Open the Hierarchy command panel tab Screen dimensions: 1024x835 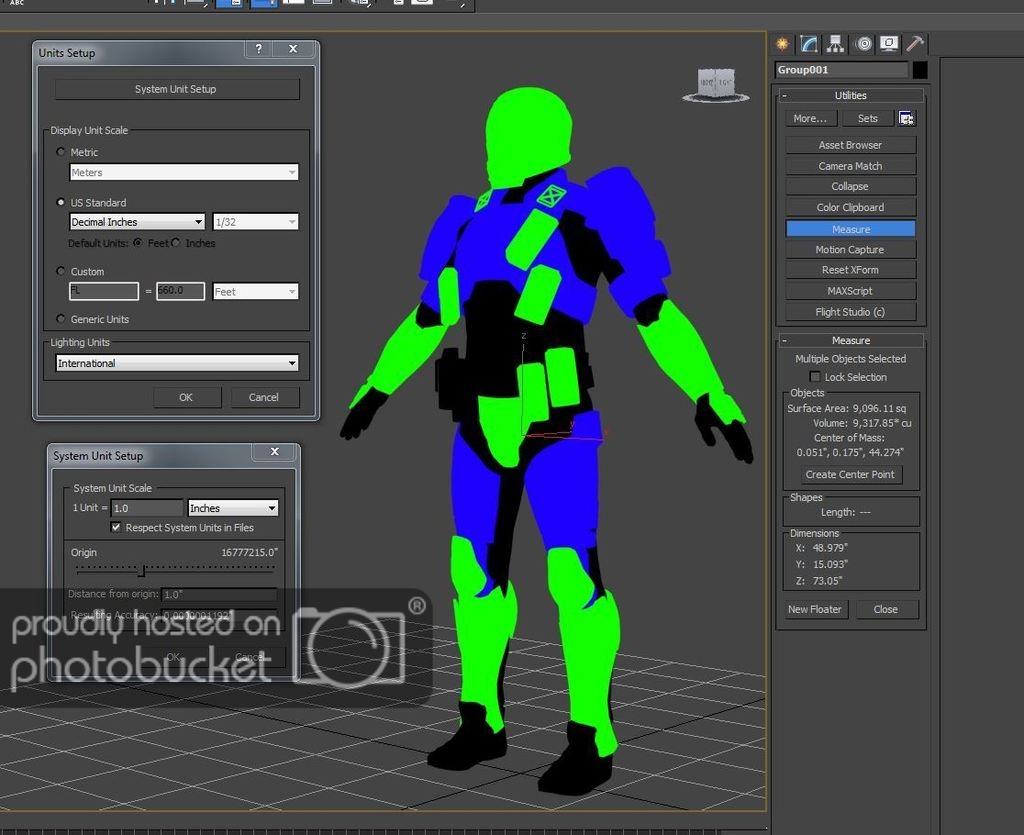[835, 44]
